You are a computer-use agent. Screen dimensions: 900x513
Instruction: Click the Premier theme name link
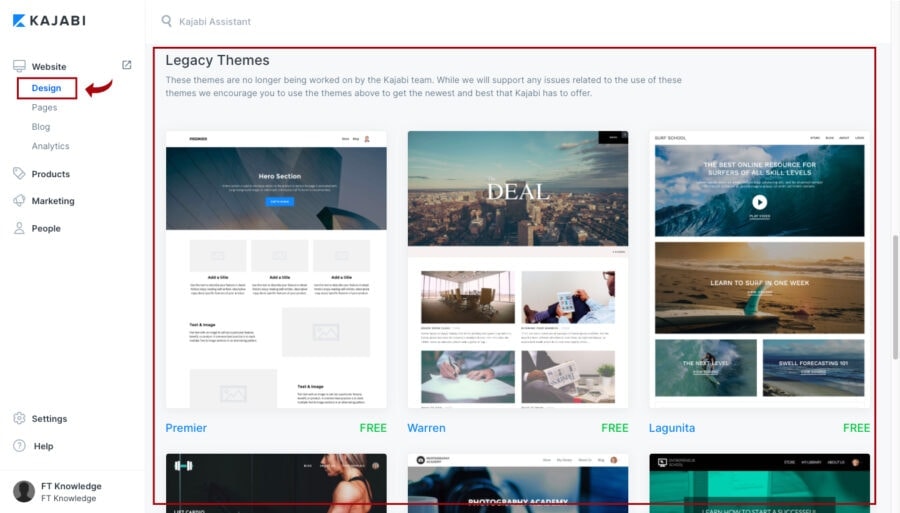pos(186,428)
